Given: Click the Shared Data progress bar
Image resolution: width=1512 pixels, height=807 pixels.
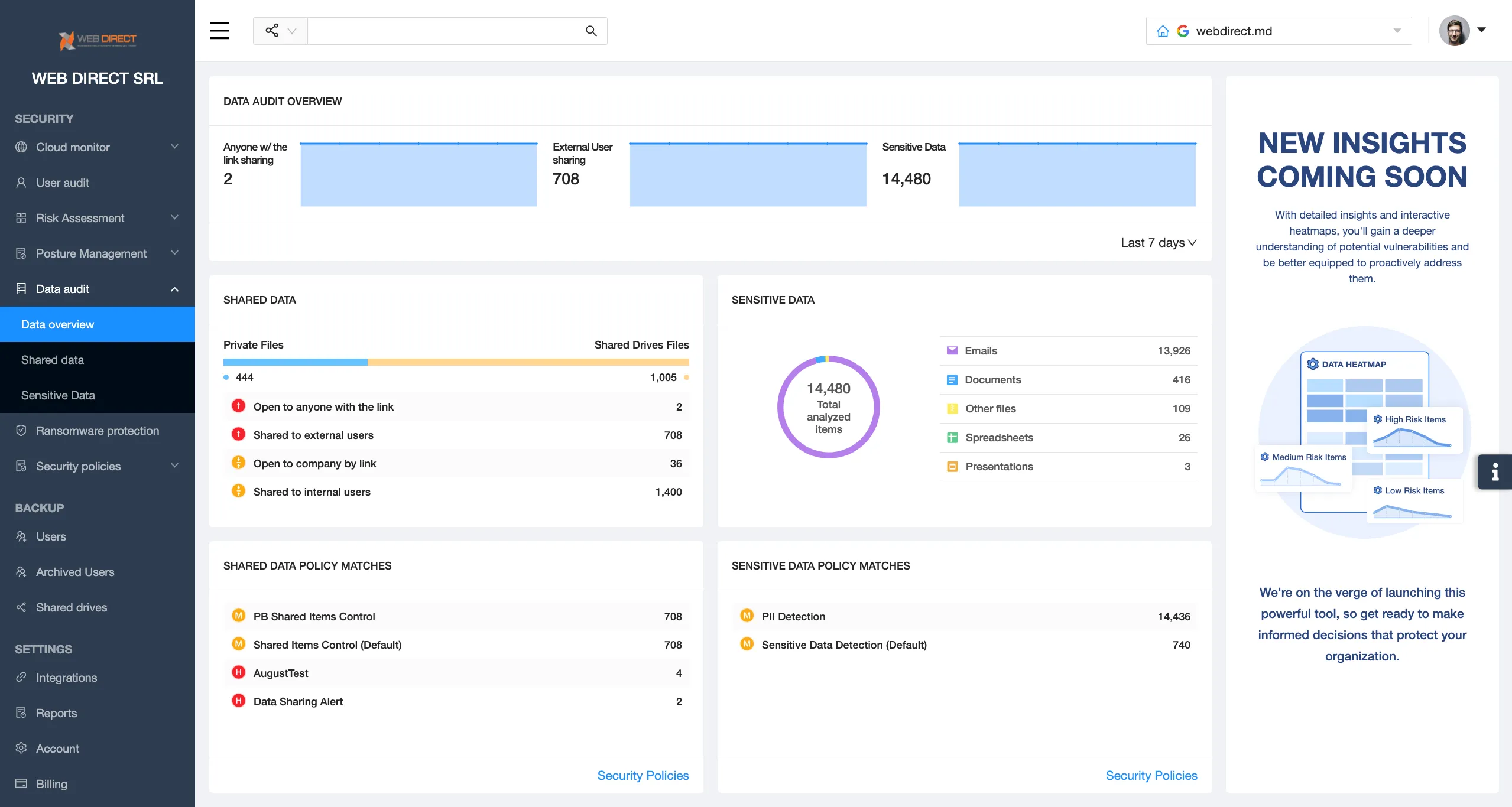Looking at the screenshot, I should tap(456, 362).
